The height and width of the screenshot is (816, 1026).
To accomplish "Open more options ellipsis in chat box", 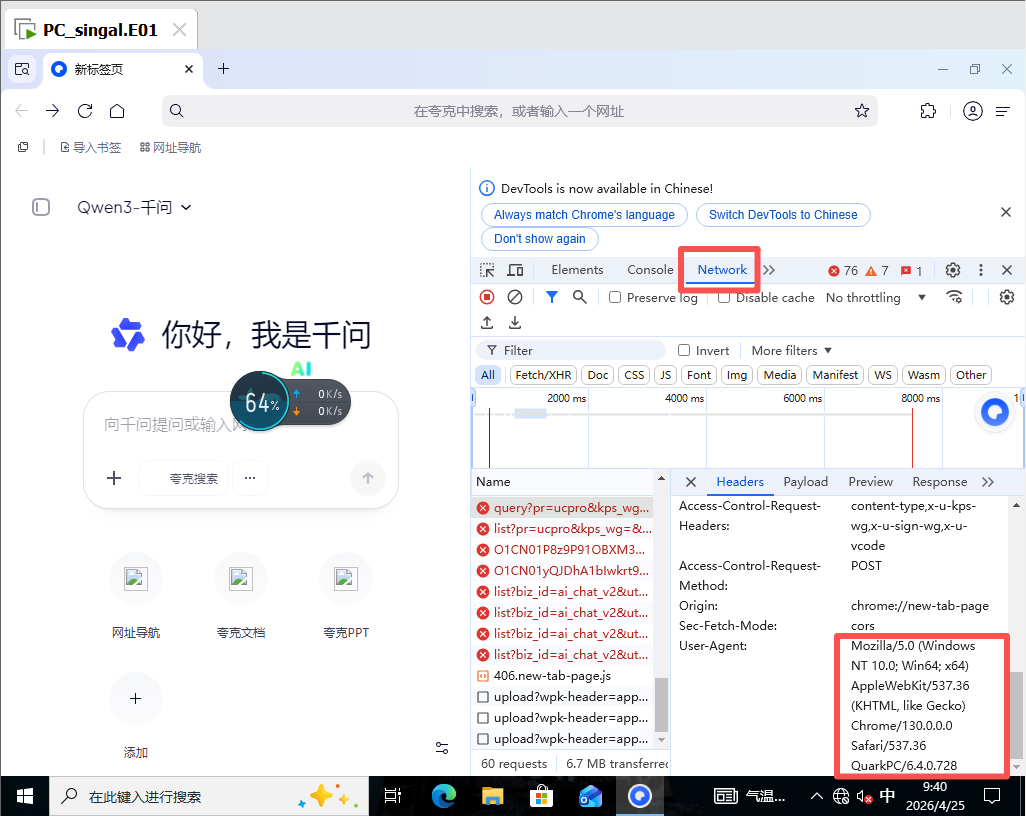I will point(250,478).
